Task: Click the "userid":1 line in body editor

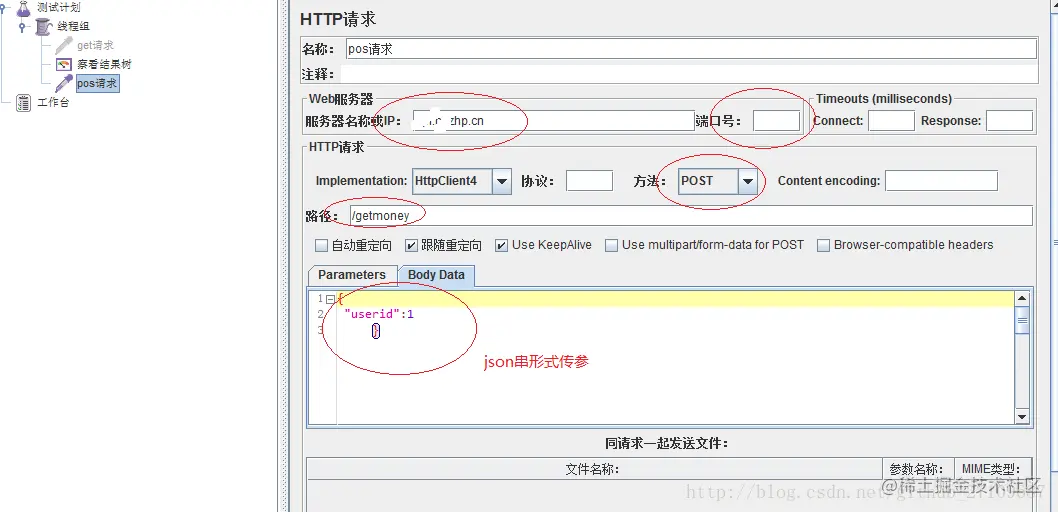Action: click(379, 314)
